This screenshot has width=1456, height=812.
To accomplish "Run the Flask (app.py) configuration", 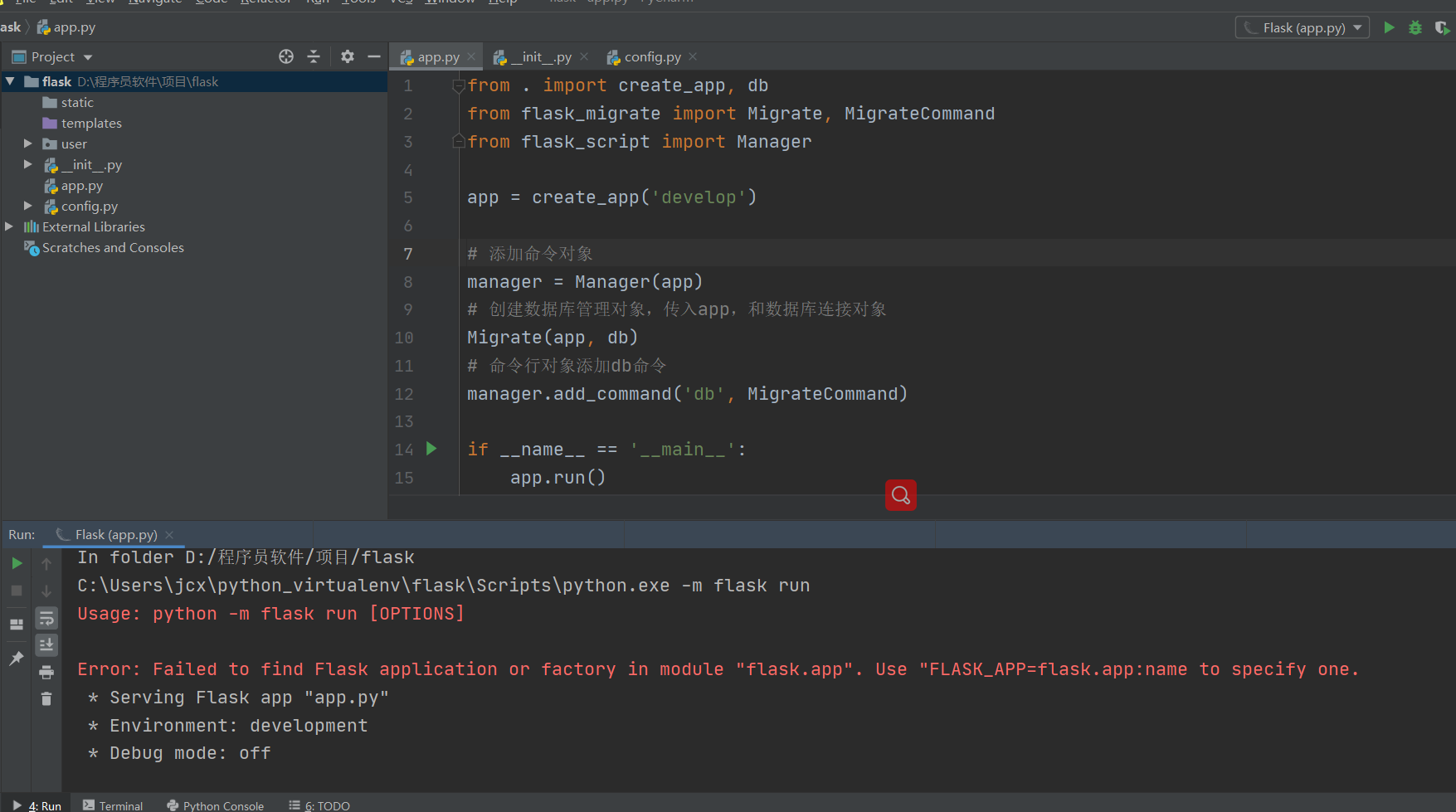I will [1389, 27].
